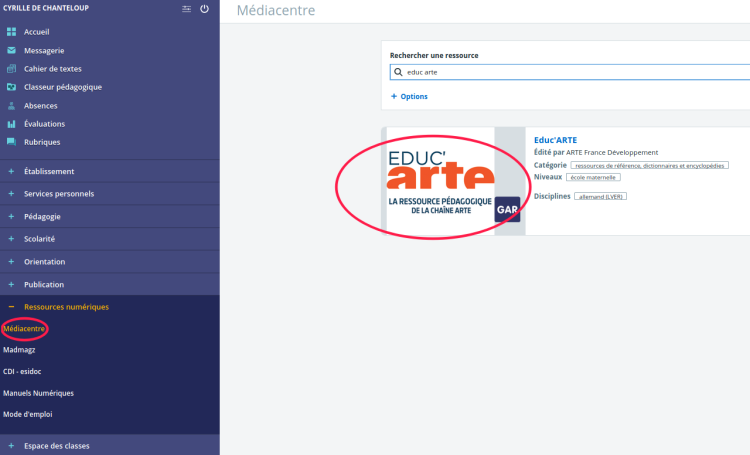Click the Rechercher une ressource search field

click(x=570, y=72)
